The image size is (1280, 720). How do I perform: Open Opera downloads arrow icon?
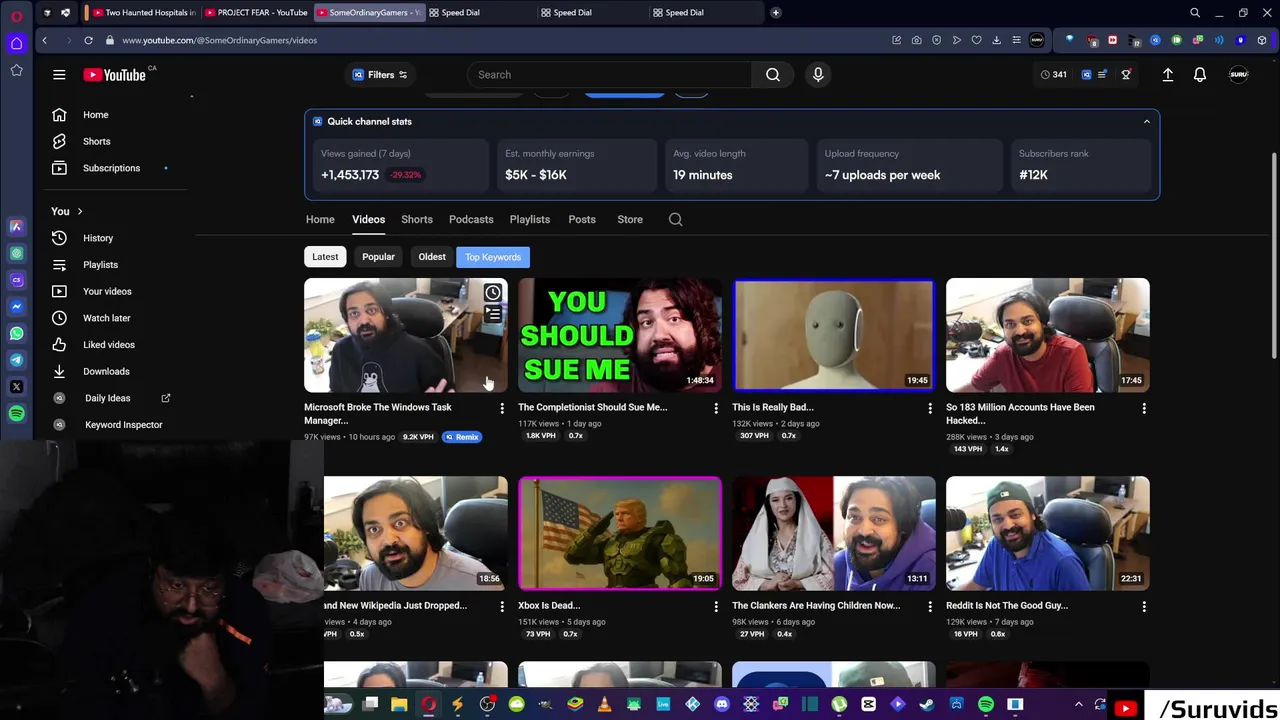point(996,40)
